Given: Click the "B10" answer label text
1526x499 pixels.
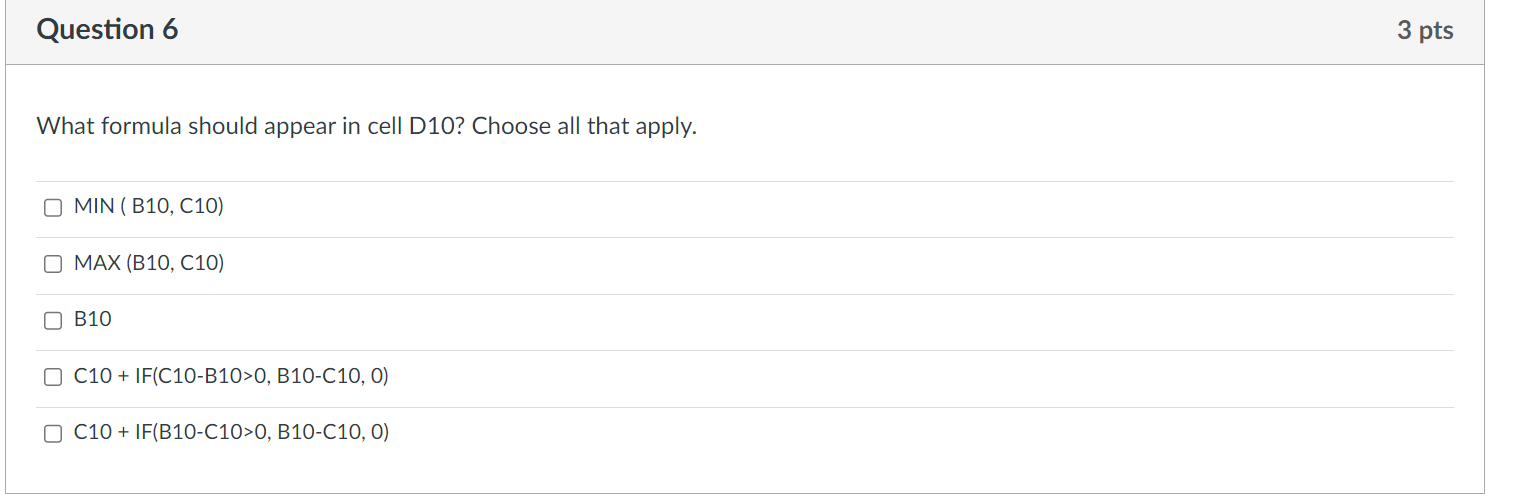Looking at the screenshot, I should point(93,320).
